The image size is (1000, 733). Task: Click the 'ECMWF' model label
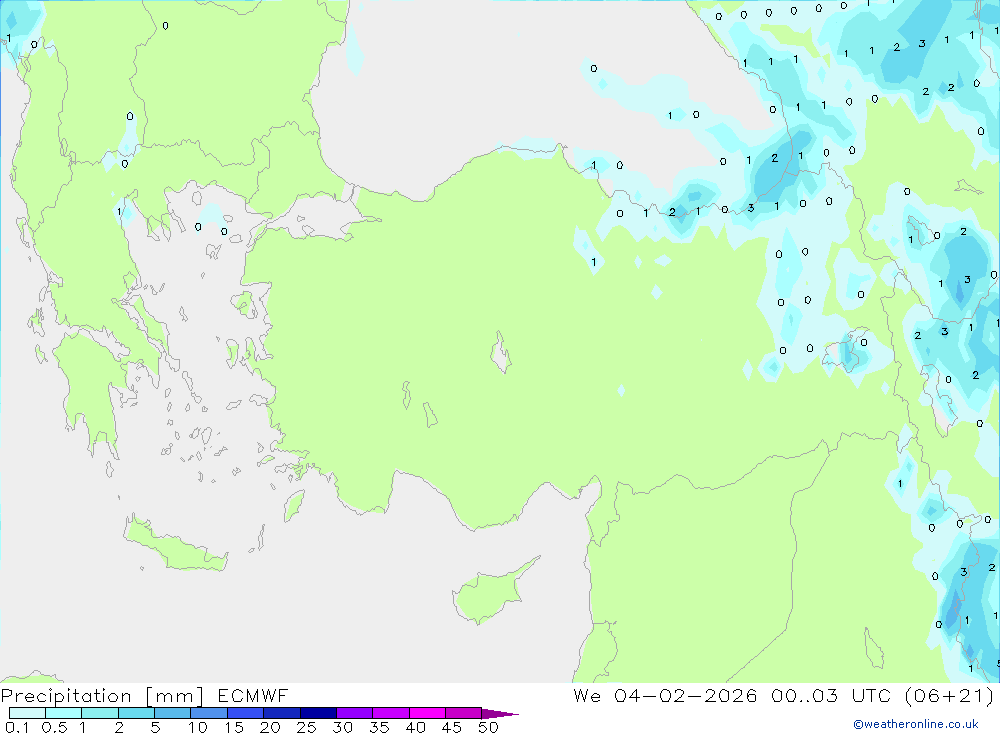[253, 695]
